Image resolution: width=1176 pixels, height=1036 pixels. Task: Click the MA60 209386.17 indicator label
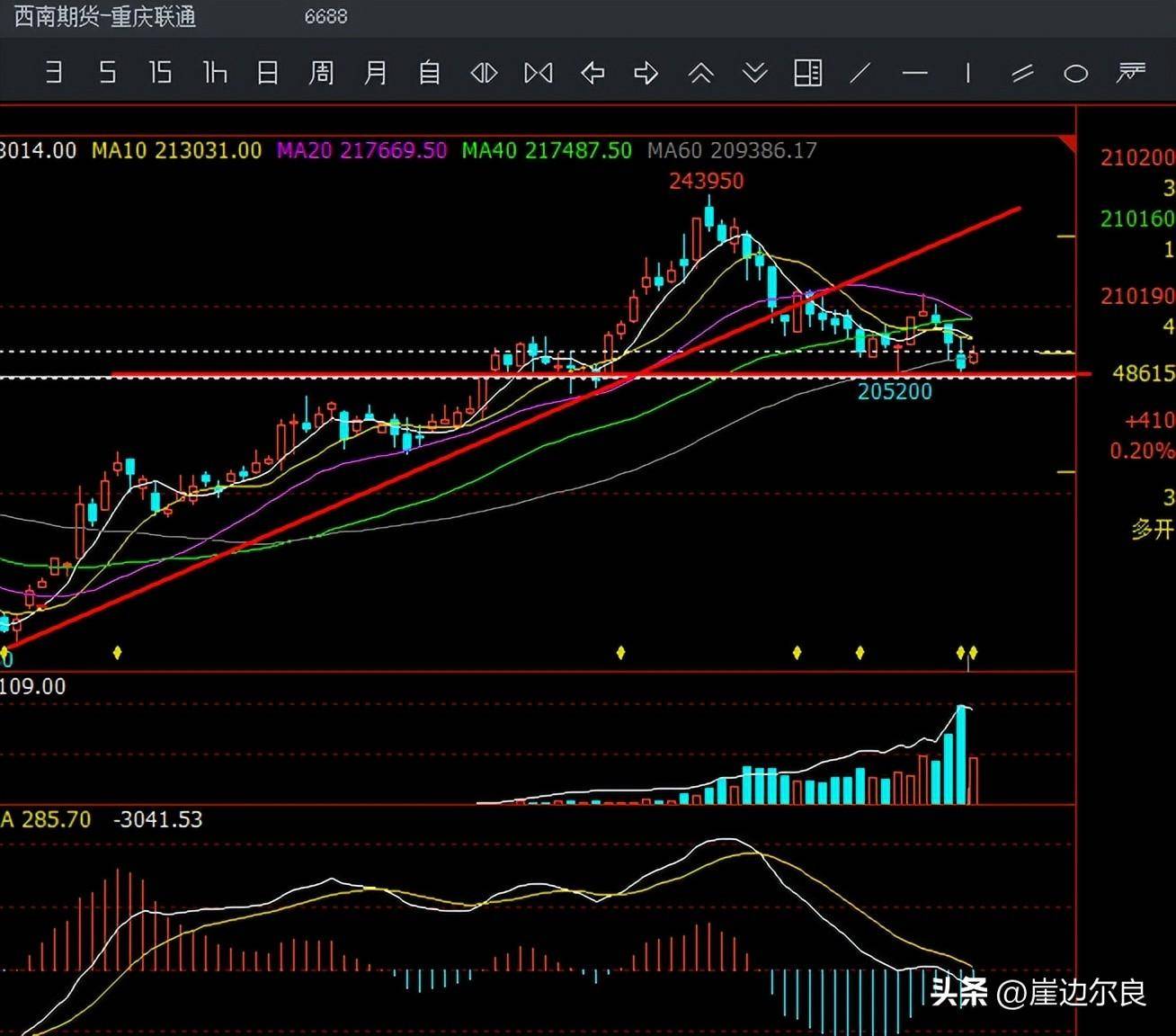[x=732, y=150]
